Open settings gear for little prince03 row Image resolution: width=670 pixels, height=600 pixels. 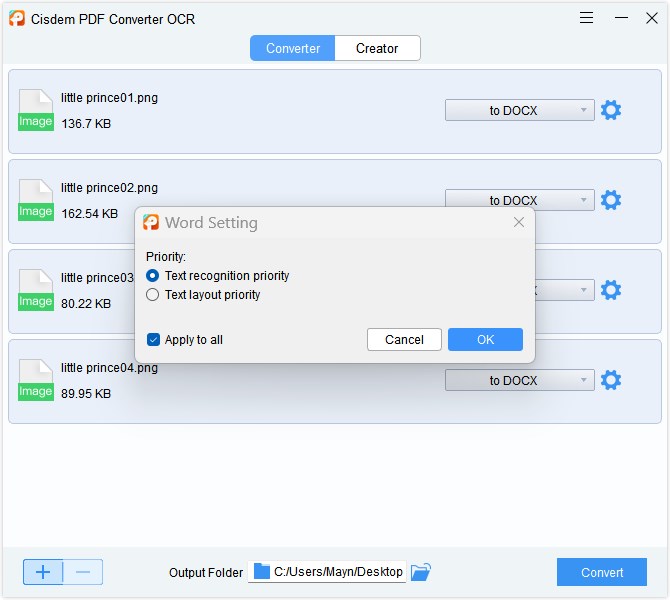tap(611, 290)
